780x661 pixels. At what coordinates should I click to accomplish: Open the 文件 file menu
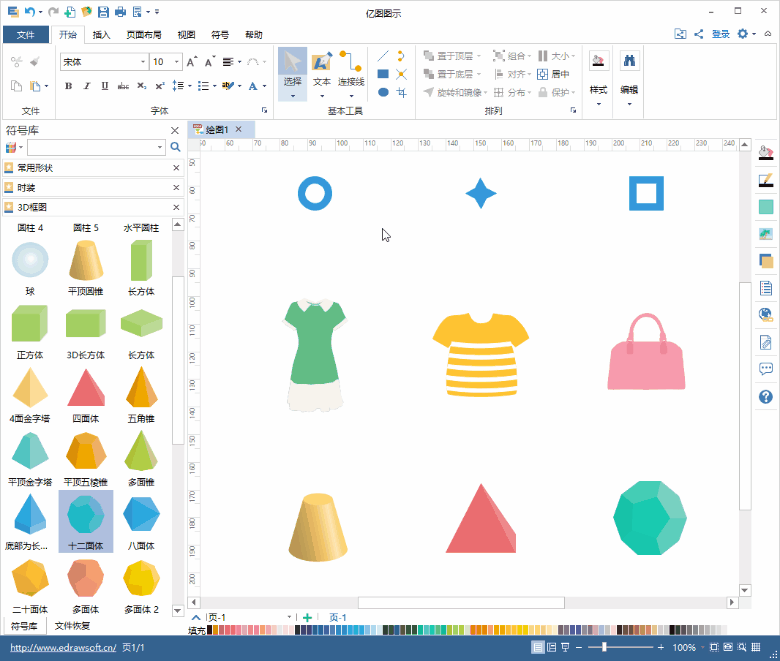pos(26,34)
